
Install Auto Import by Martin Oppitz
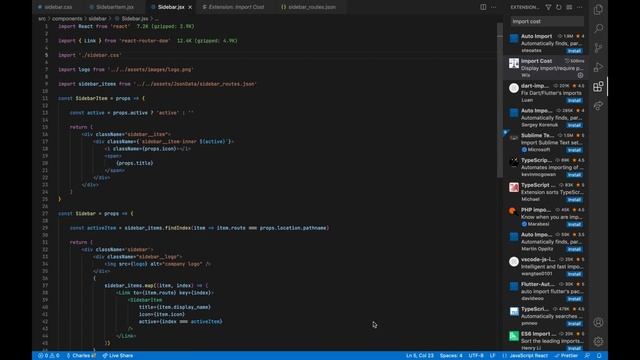574,249
